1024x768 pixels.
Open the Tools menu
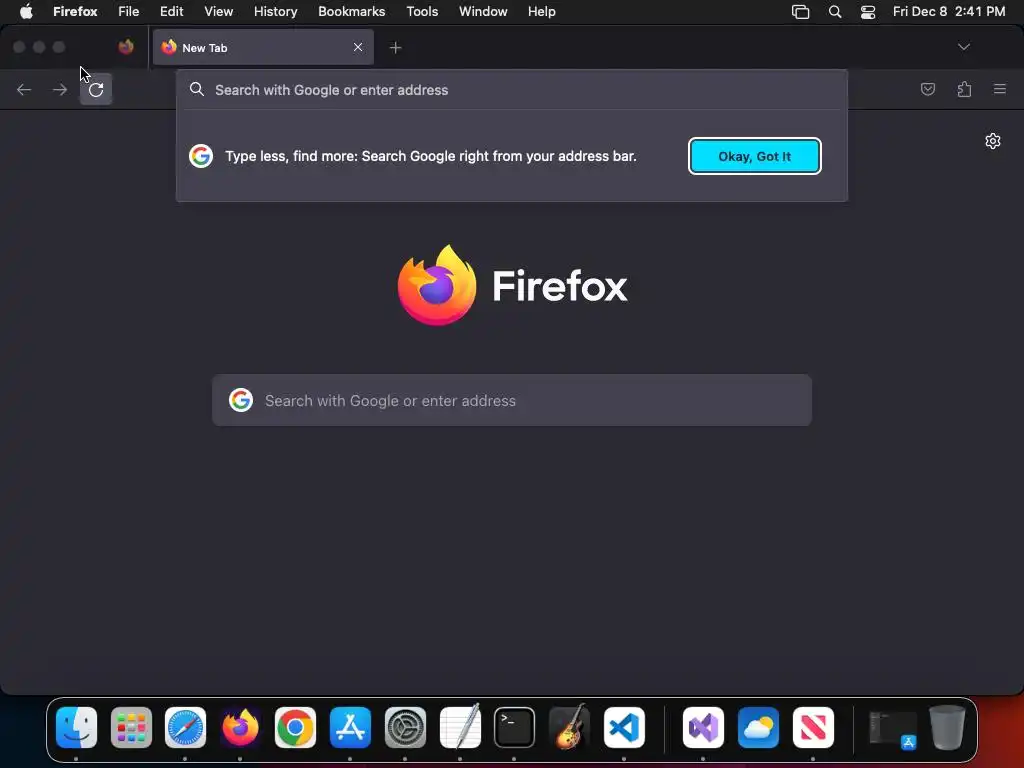[x=422, y=11]
